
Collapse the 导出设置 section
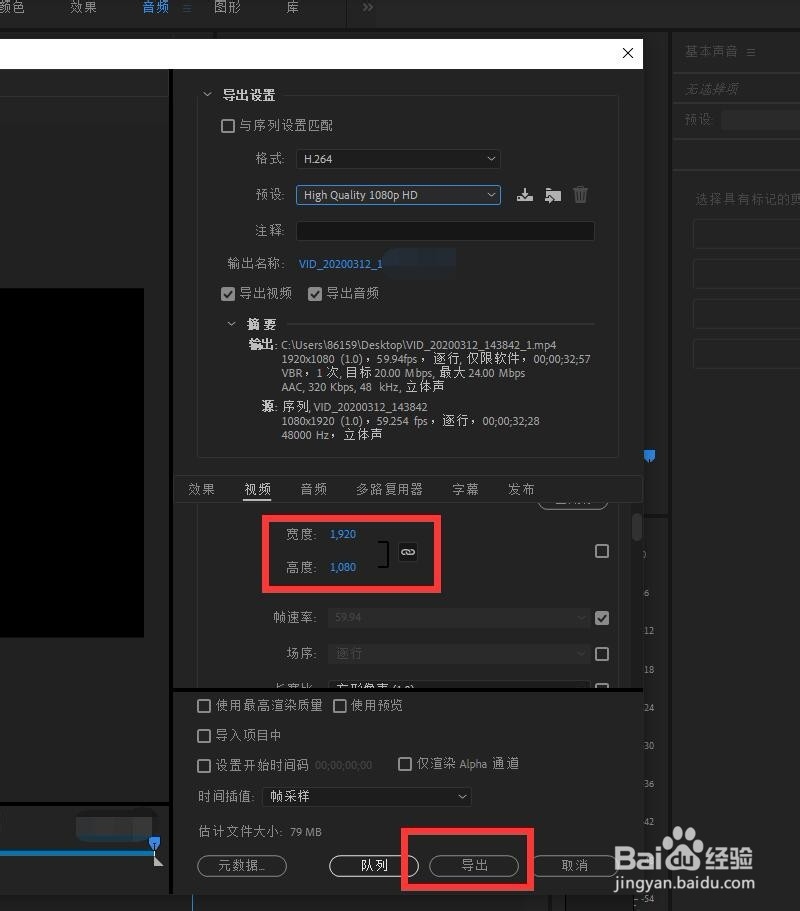point(207,94)
